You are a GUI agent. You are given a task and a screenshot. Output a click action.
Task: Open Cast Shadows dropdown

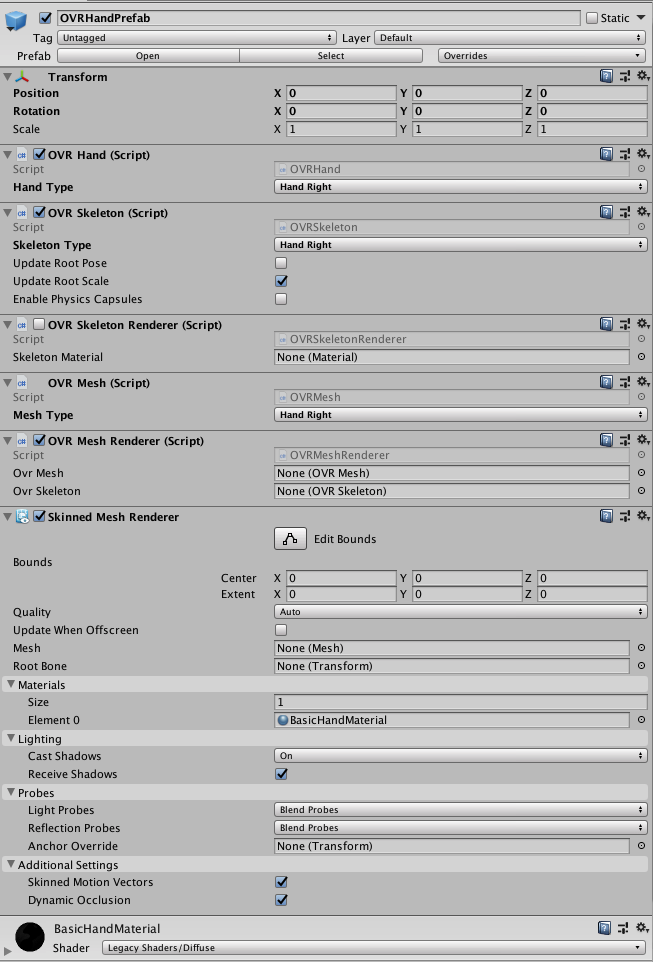pyautogui.click(x=460, y=755)
